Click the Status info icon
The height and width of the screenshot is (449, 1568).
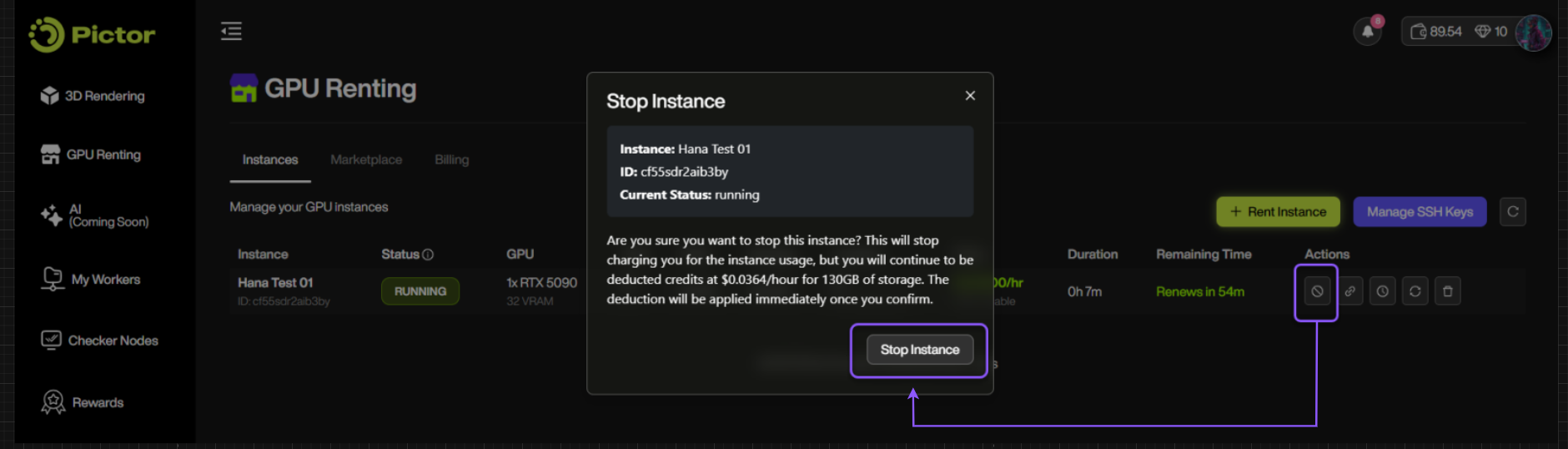[x=428, y=255]
